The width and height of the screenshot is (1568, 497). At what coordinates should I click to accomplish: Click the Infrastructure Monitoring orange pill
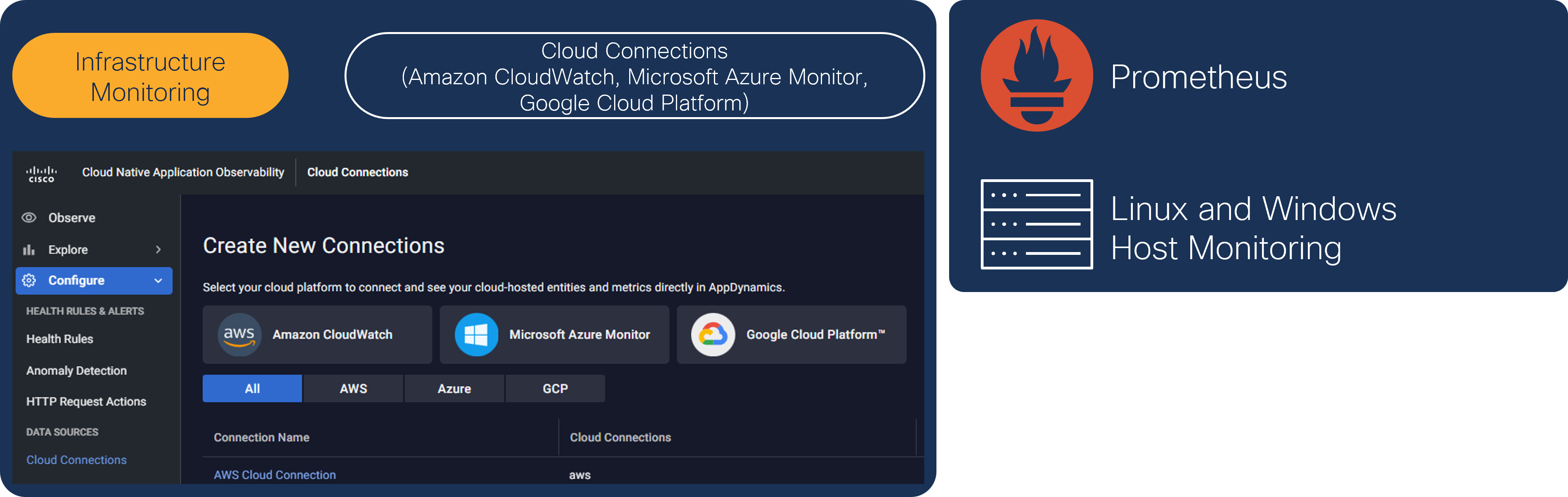[150, 76]
